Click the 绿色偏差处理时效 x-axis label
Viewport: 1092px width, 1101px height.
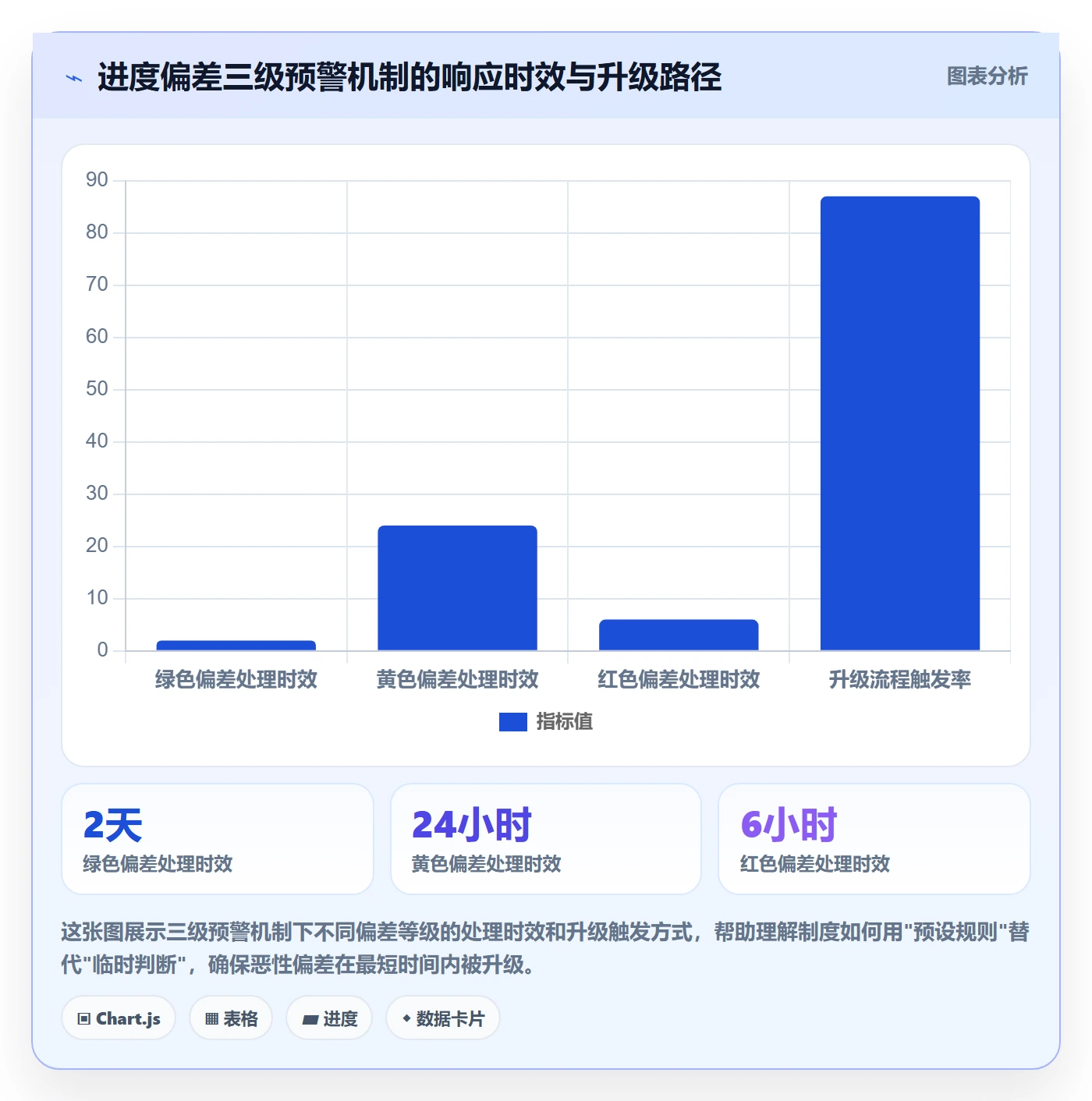tap(236, 679)
